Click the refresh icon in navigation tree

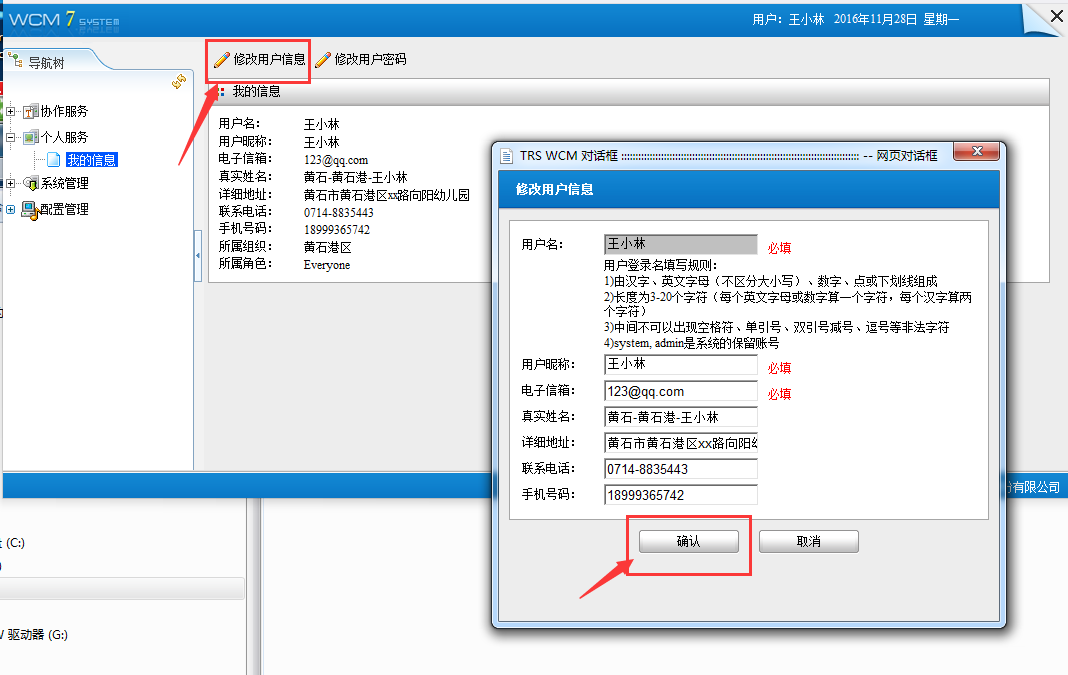pos(179,82)
